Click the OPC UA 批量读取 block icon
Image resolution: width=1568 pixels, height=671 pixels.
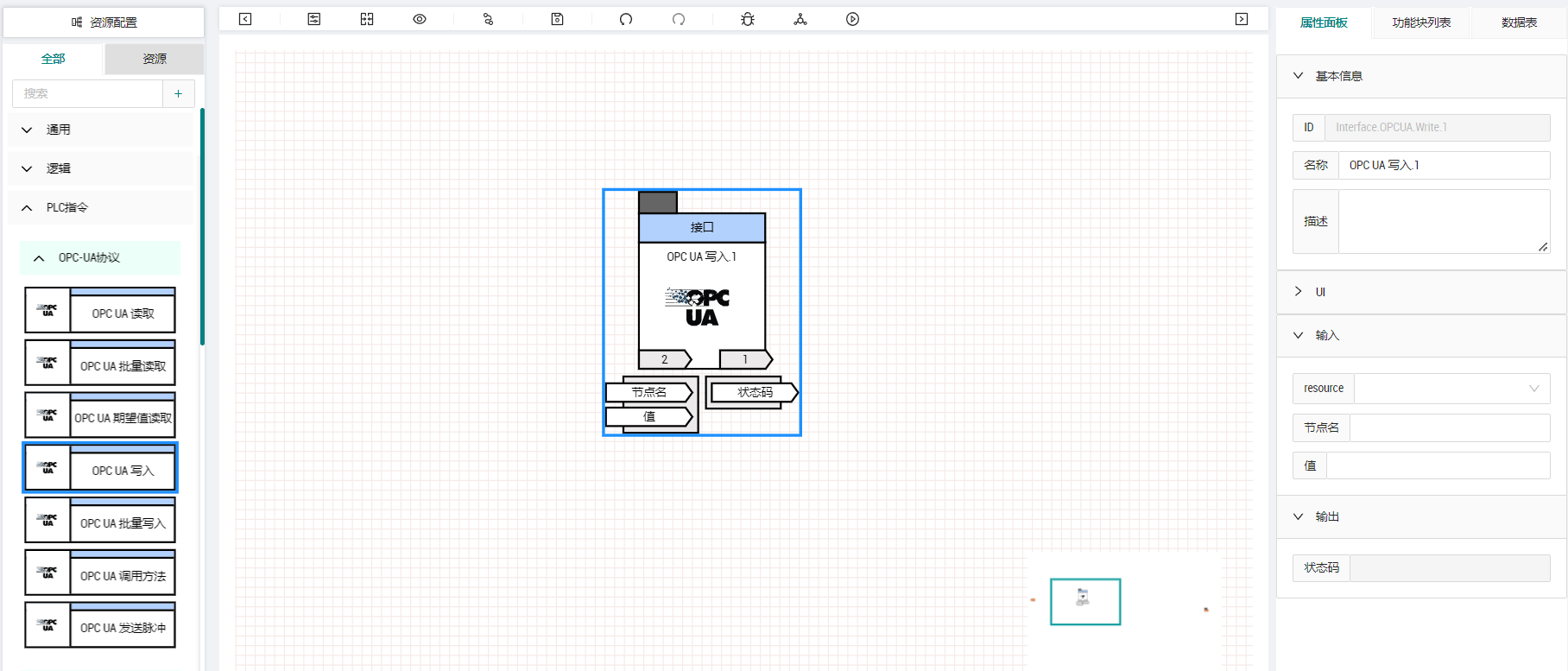pyautogui.click(x=47, y=364)
